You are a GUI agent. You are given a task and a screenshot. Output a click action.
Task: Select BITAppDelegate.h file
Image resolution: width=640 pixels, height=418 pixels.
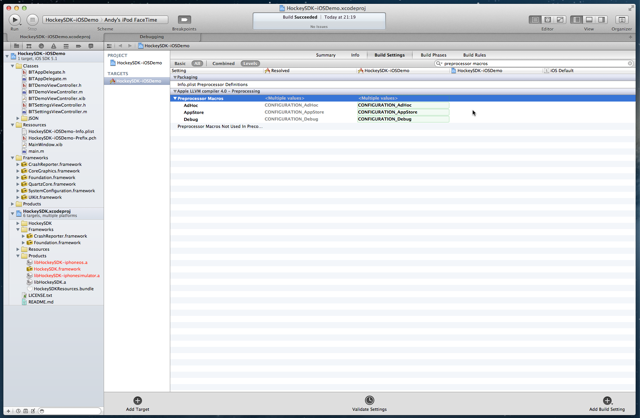[47, 72]
